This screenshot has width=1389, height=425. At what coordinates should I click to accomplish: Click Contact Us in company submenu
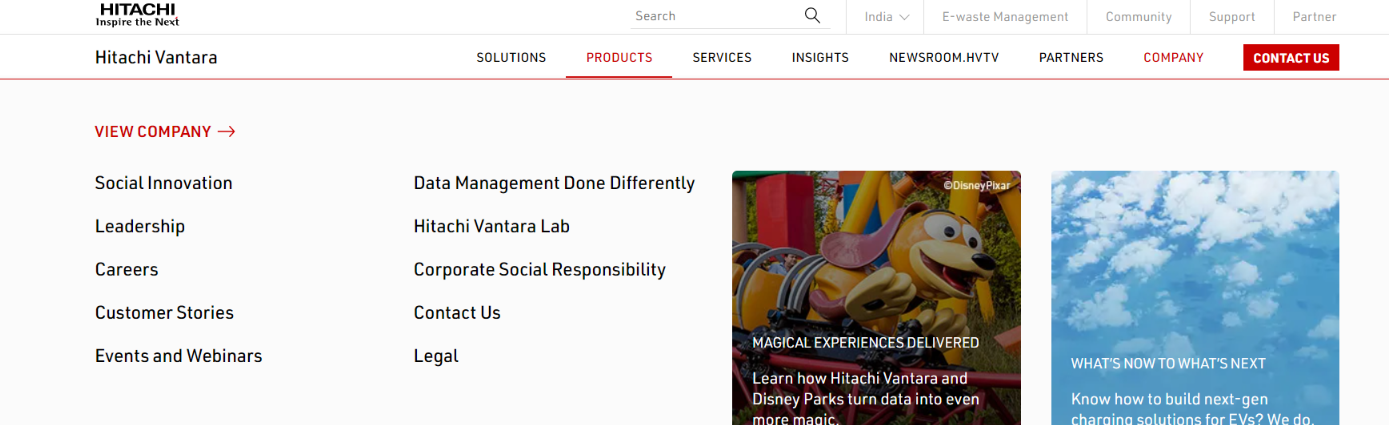click(x=457, y=312)
